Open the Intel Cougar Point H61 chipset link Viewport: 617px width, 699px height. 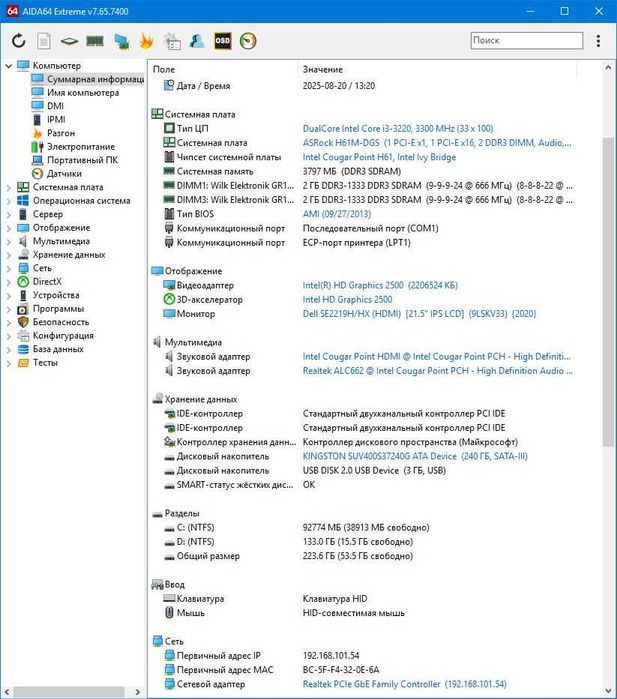(379, 157)
